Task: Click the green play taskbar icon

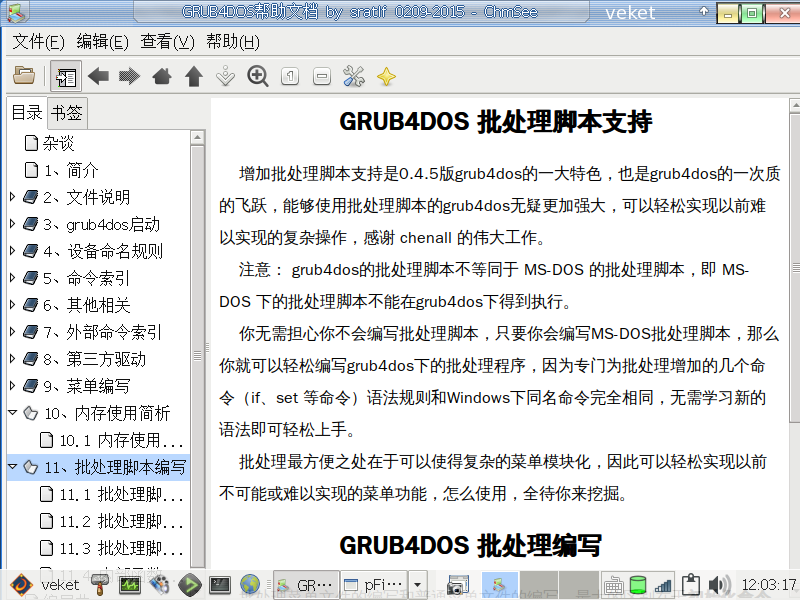Action: point(190,585)
